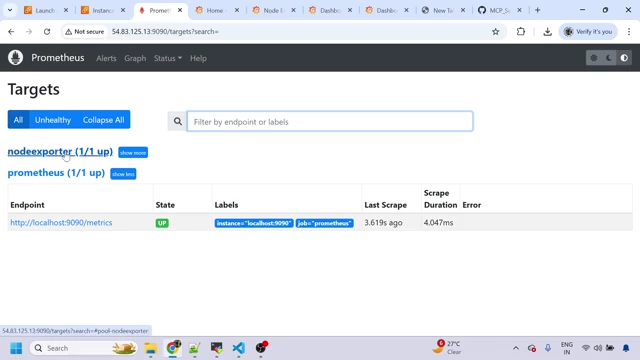This screenshot has width=640, height=360.
Task: Open the notifications bell icon
Action: coord(626,348)
